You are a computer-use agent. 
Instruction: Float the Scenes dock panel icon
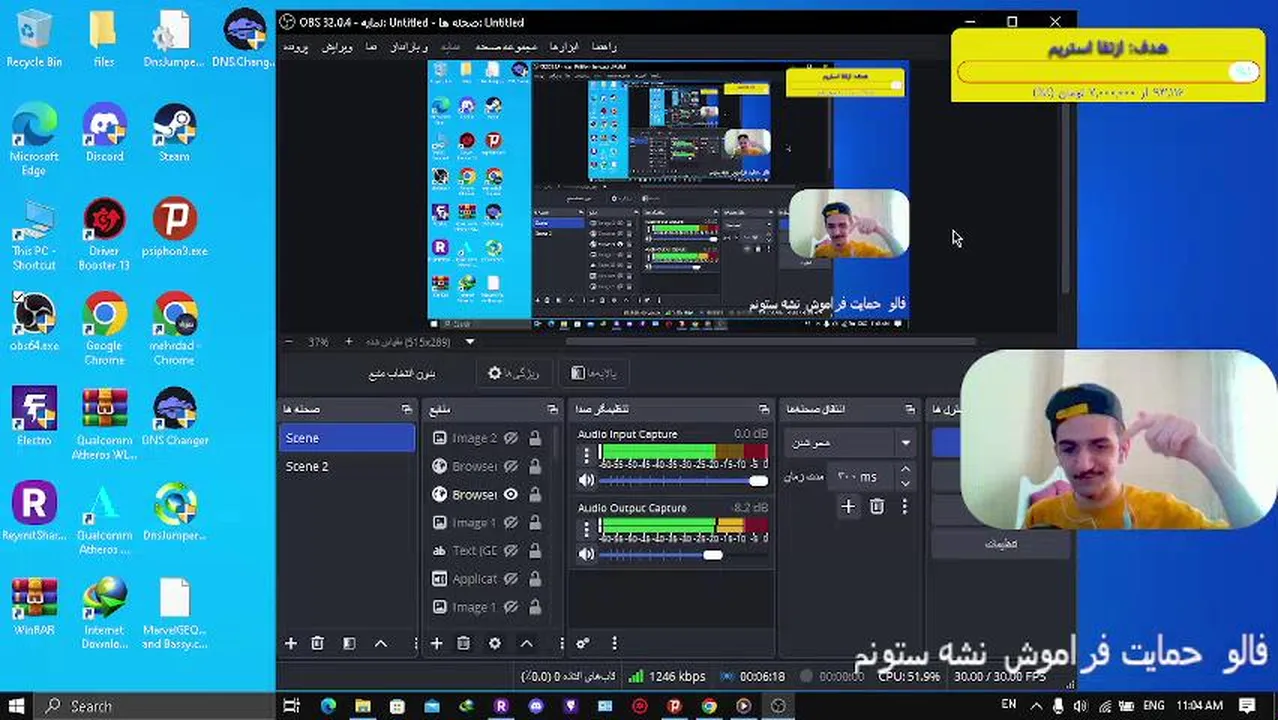pyautogui.click(x=406, y=409)
